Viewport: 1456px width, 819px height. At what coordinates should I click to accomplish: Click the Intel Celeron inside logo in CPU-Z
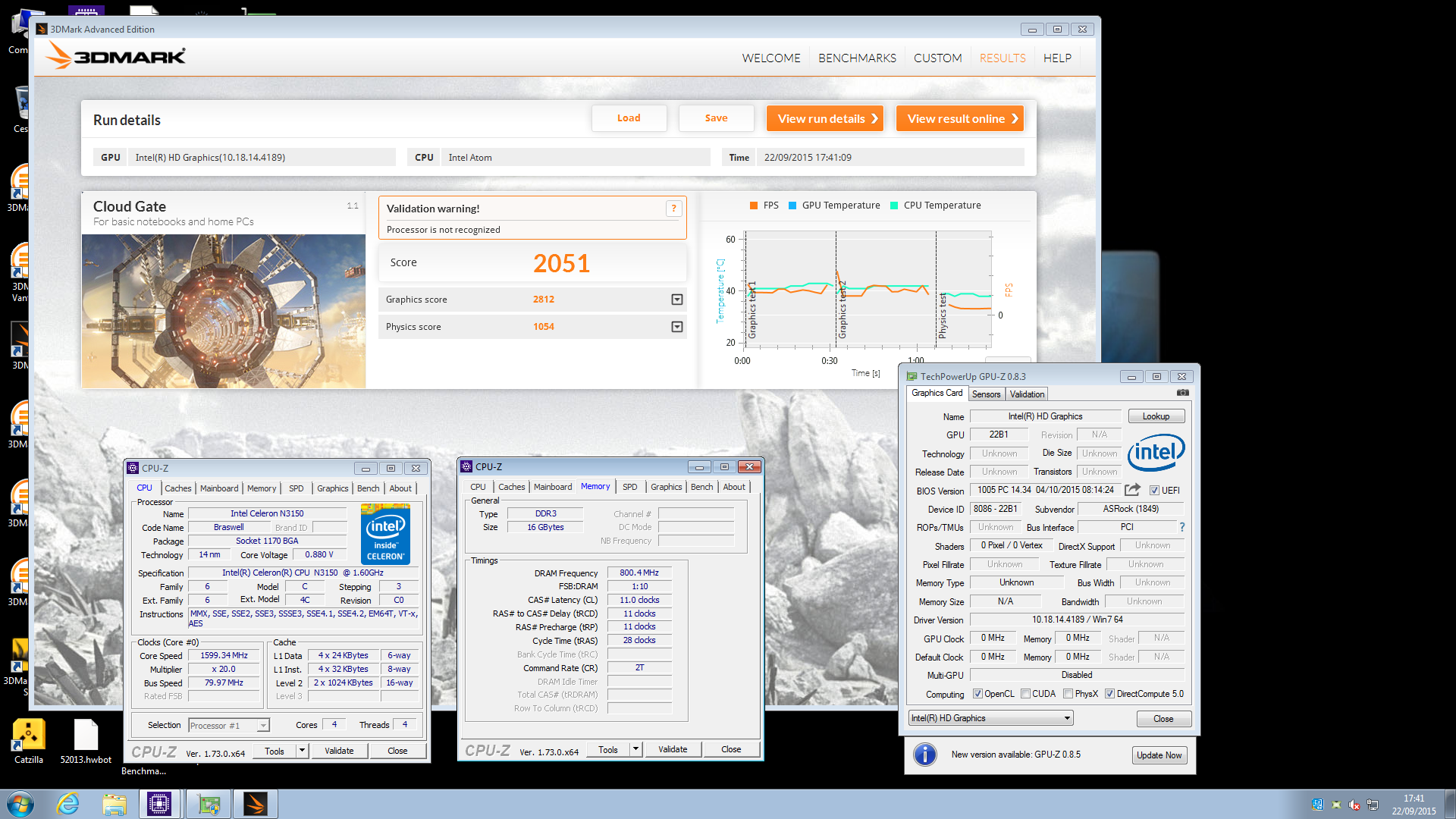[x=385, y=533]
